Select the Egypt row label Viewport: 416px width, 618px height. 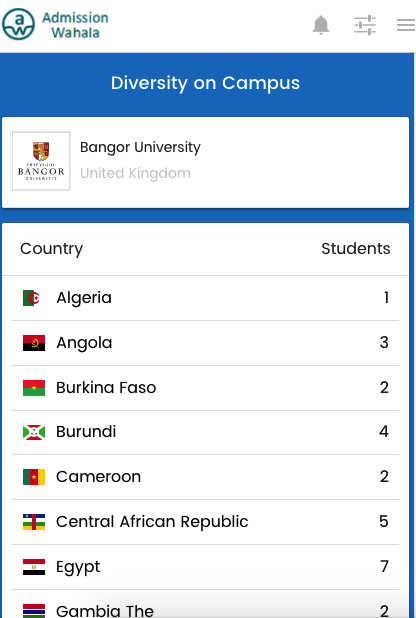[x=78, y=567]
